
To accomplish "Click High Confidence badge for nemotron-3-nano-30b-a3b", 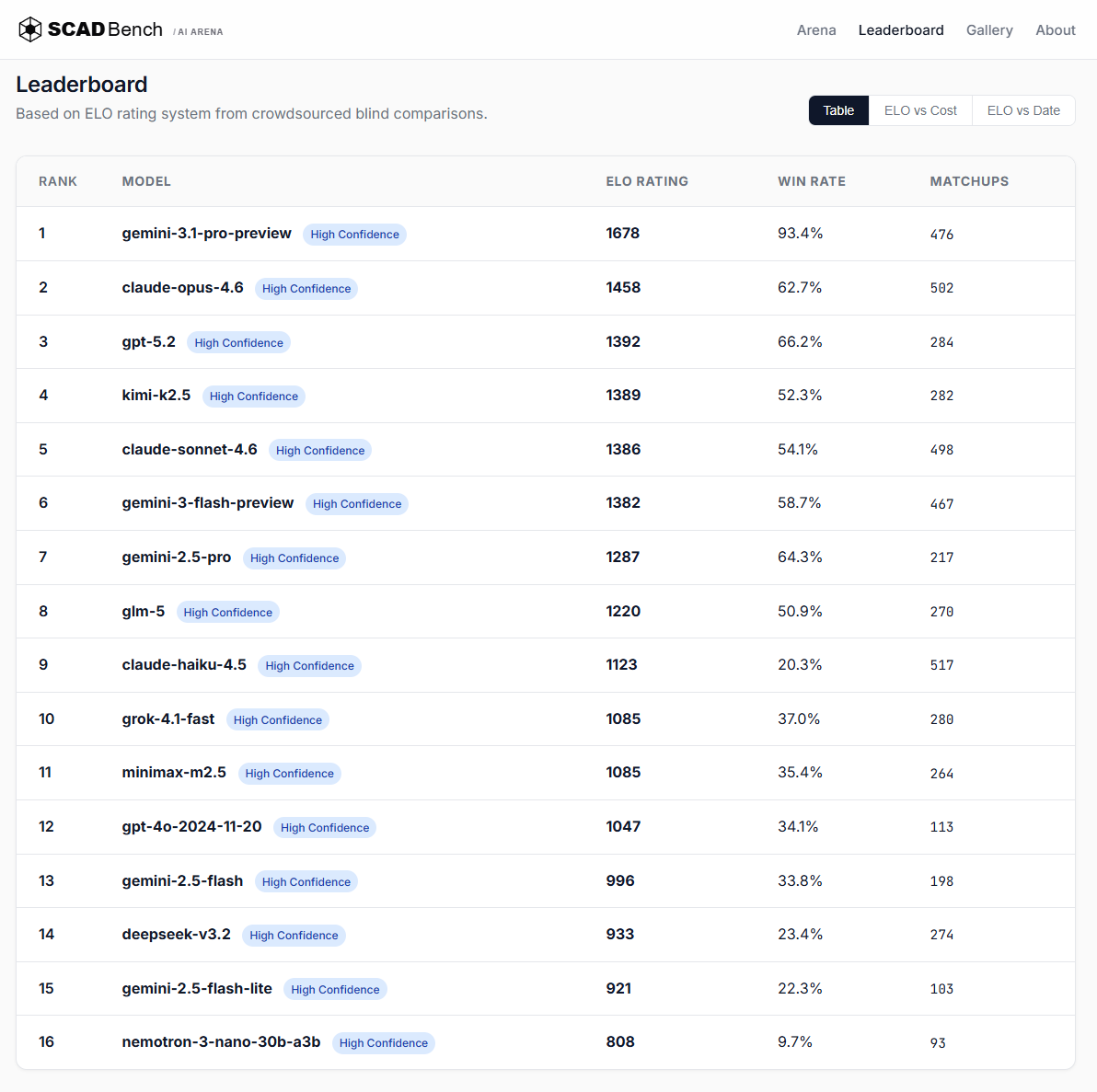I will click(384, 1043).
